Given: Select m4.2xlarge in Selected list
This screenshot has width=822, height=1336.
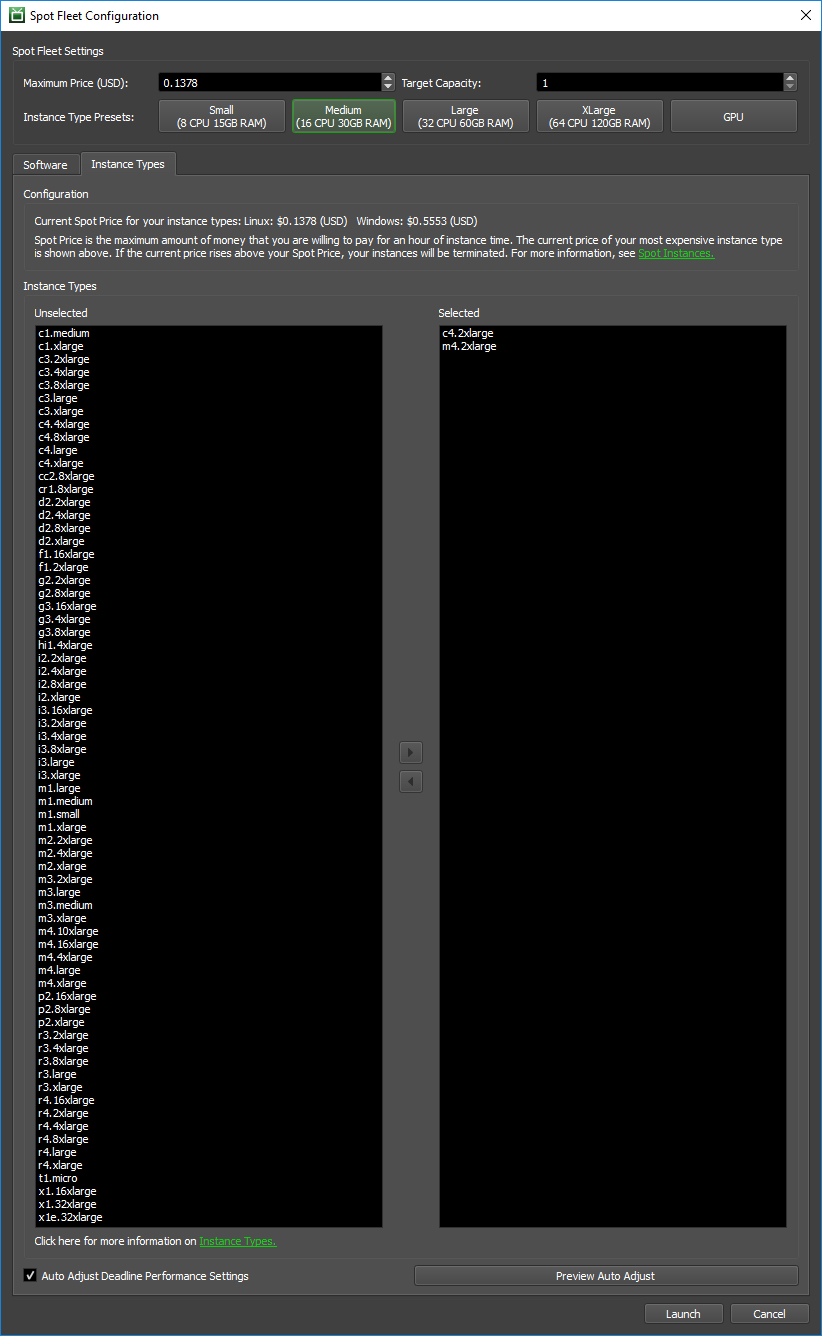Looking at the screenshot, I should tap(612, 346).
